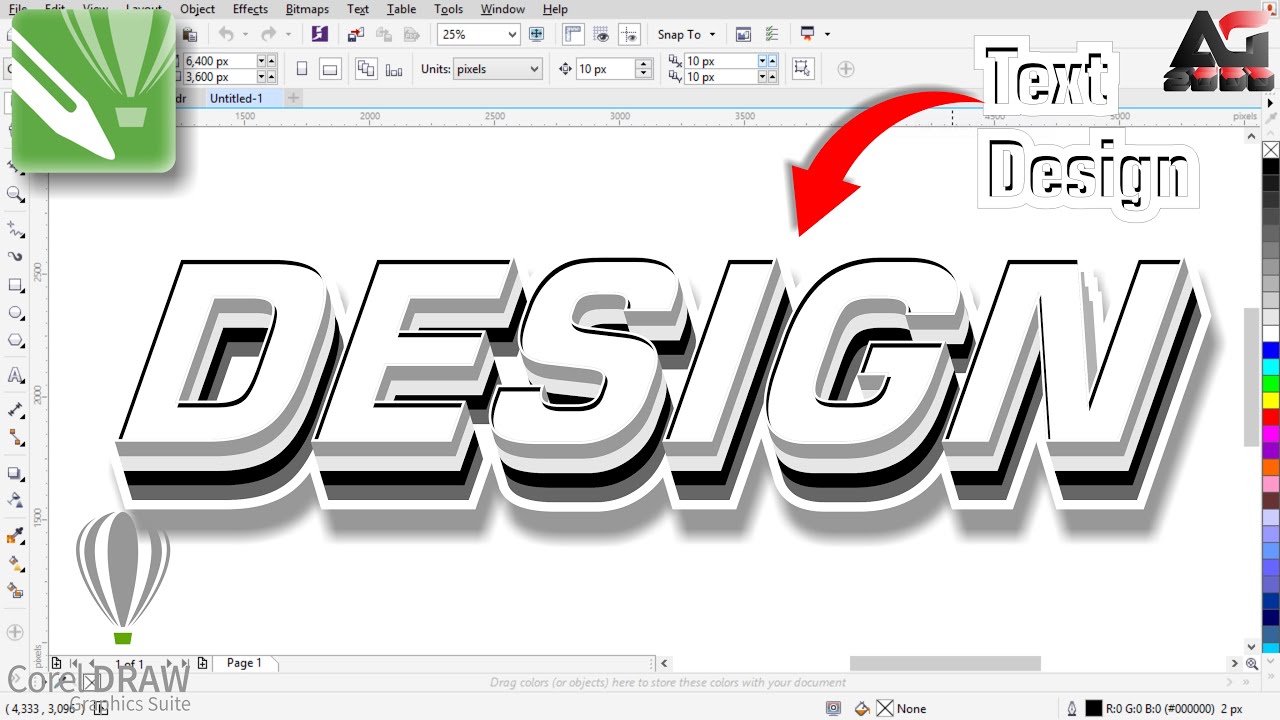
Task: Set Landscape page orientation
Action: coord(330,69)
